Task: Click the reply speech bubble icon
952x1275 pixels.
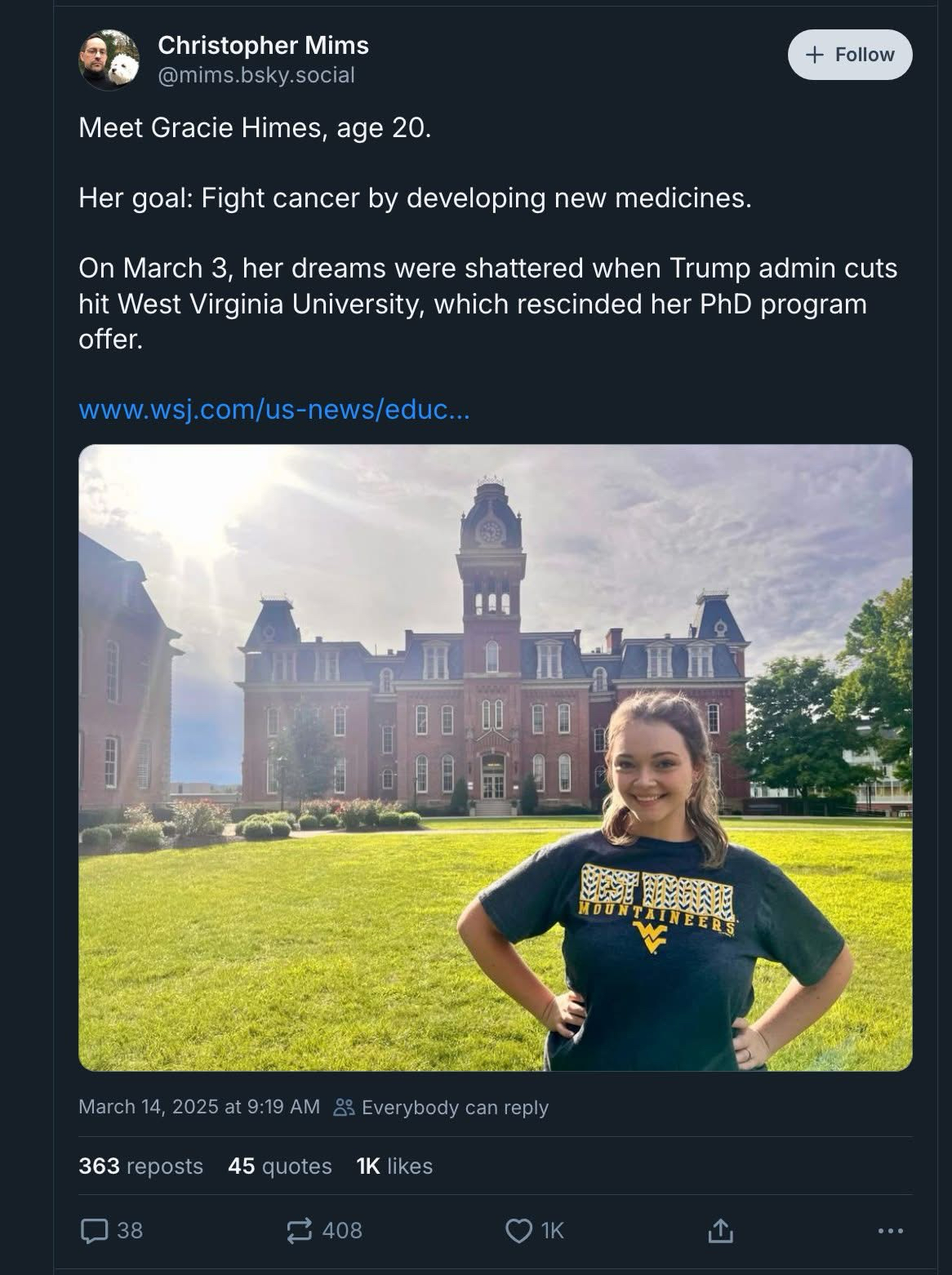Action: click(94, 1230)
